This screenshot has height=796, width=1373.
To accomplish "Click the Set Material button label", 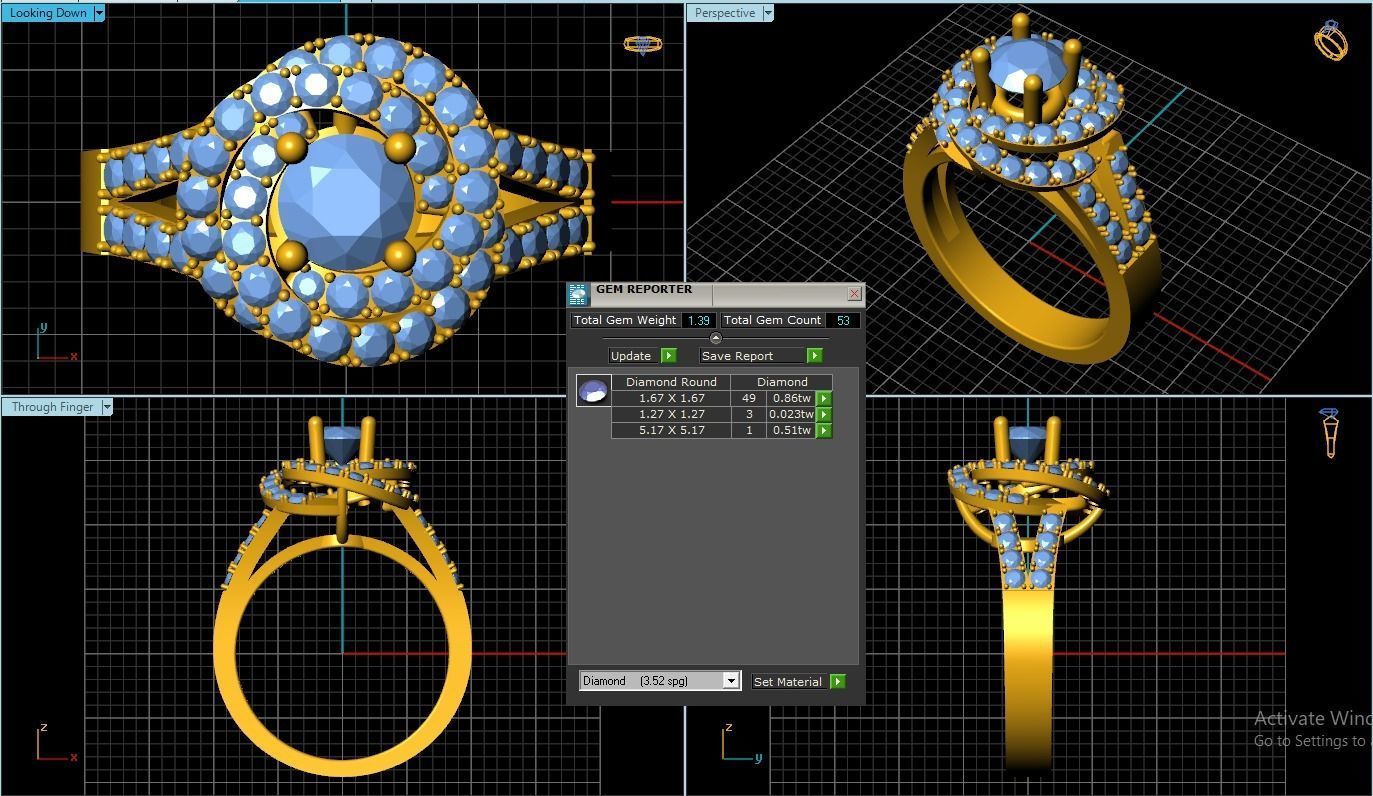I will [x=788, y=682].
